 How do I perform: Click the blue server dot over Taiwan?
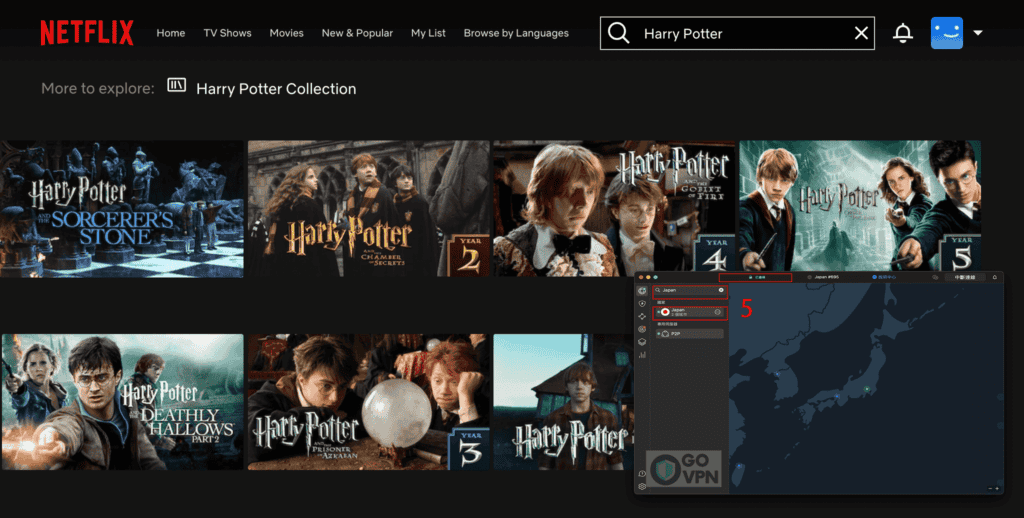pyautogui.click(x=739, y=466)
